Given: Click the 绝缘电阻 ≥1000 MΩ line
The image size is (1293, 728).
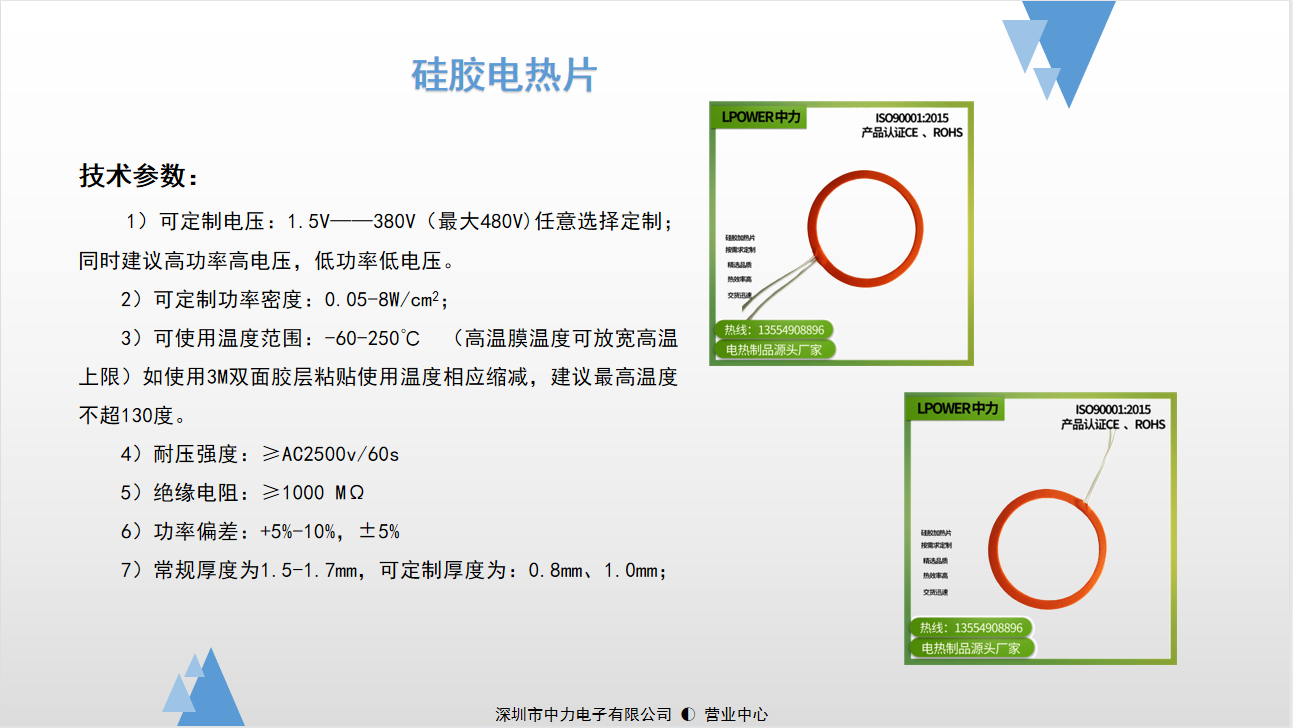Looking at the screenshot, I should 242,493.
